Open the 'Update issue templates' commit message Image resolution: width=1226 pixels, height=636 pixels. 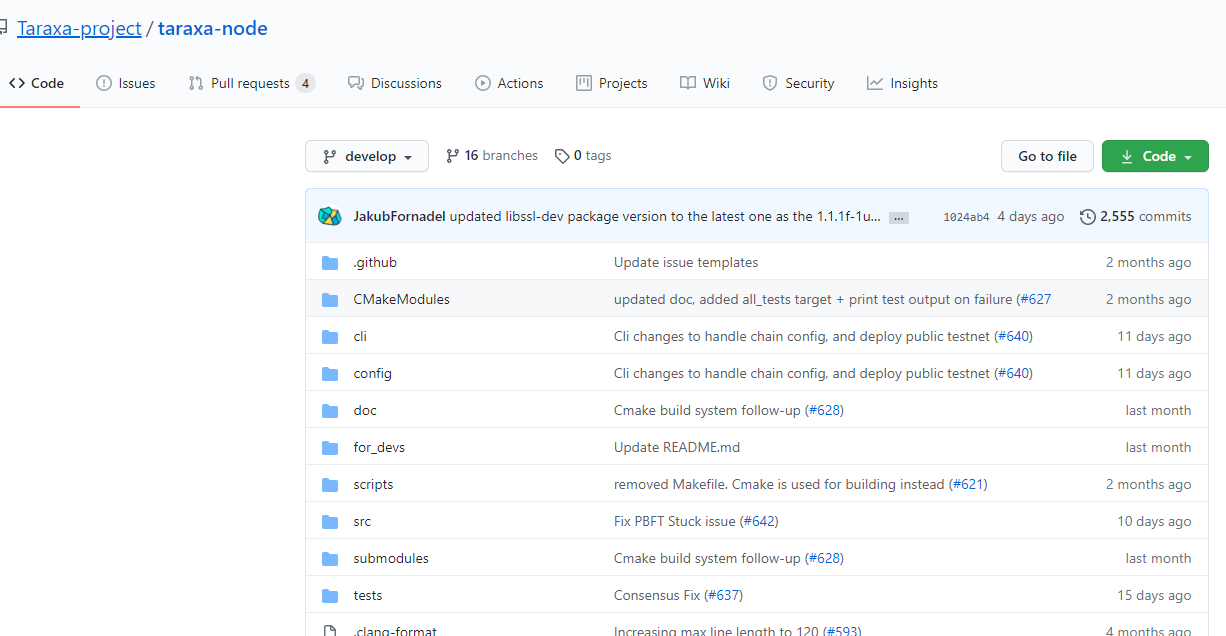coord(686,262)
